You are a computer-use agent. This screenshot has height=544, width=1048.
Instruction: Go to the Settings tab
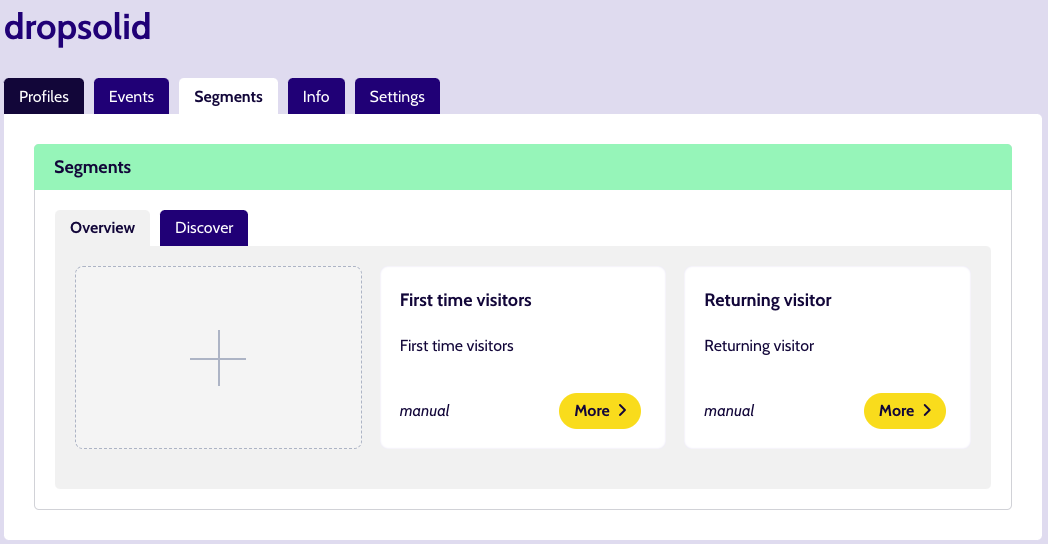coord(397,96)
